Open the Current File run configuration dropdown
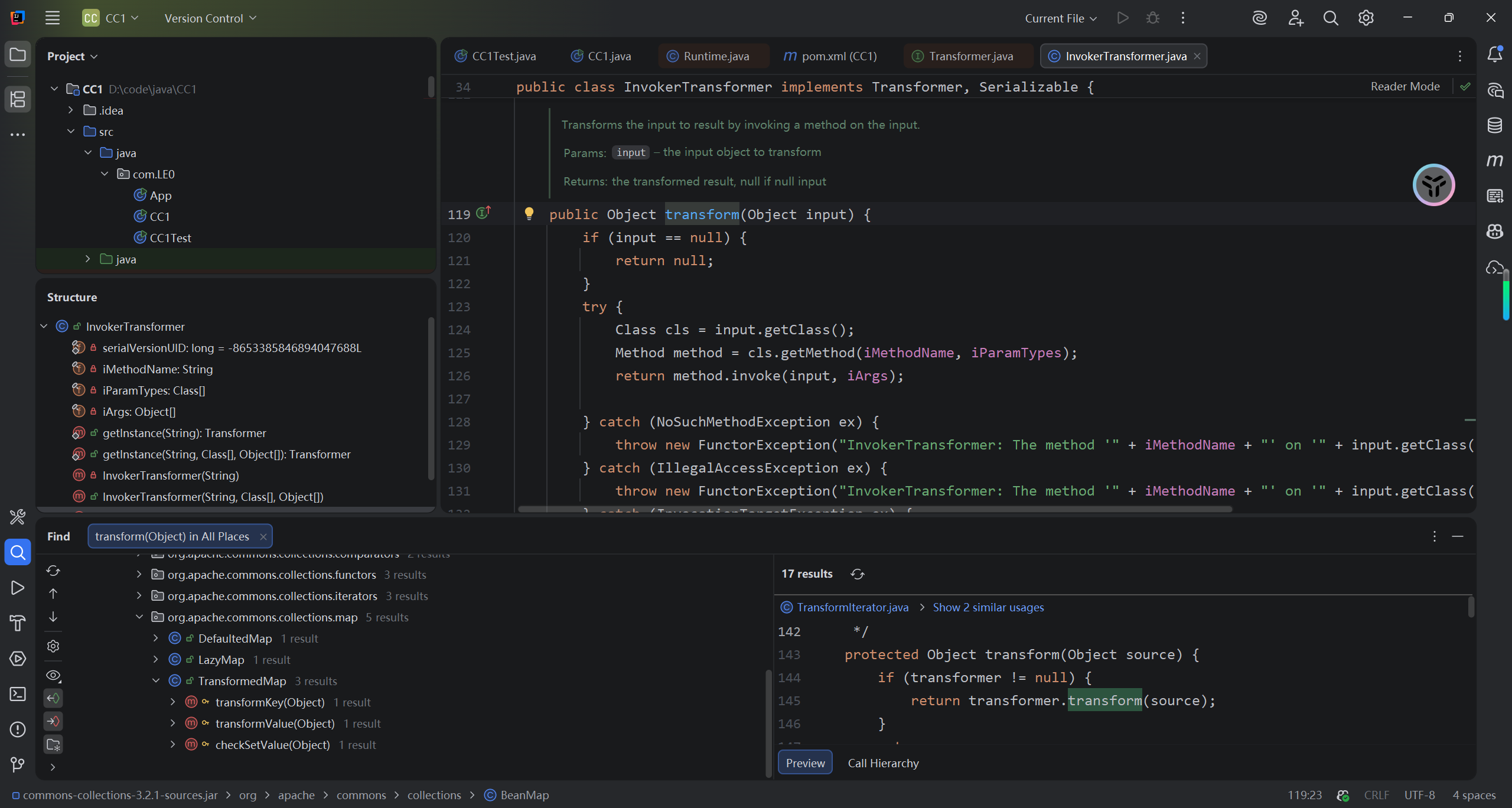Viewport: 1512px width, 808px height. point(1061,18)
